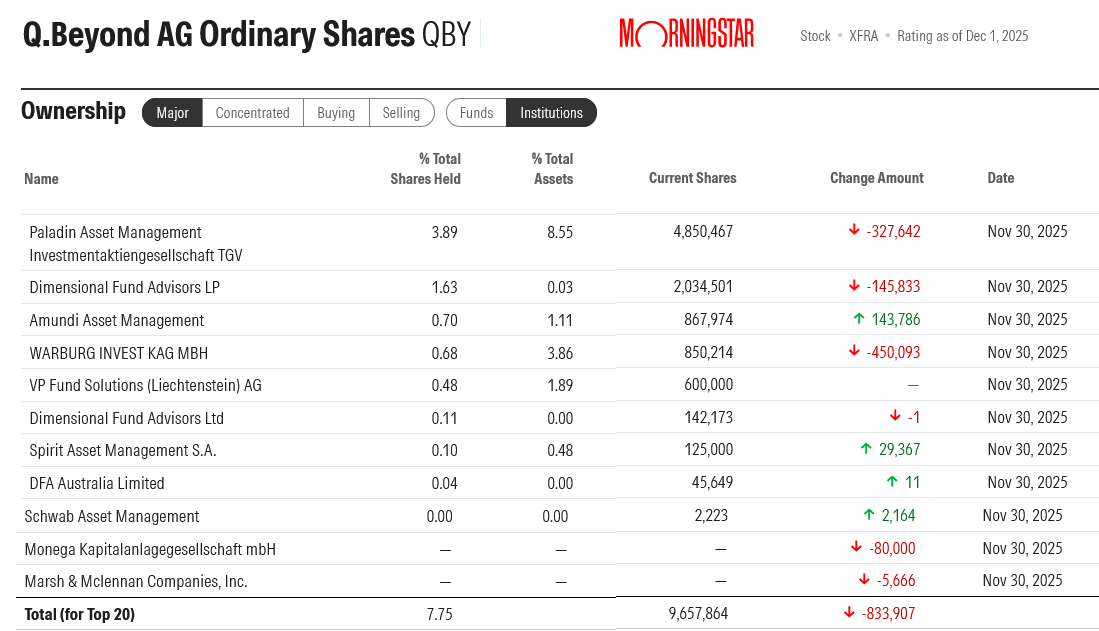Show the Selling ownership tab
The width and height of the screenshot is (1099, 631).
(x=401, y=113)
